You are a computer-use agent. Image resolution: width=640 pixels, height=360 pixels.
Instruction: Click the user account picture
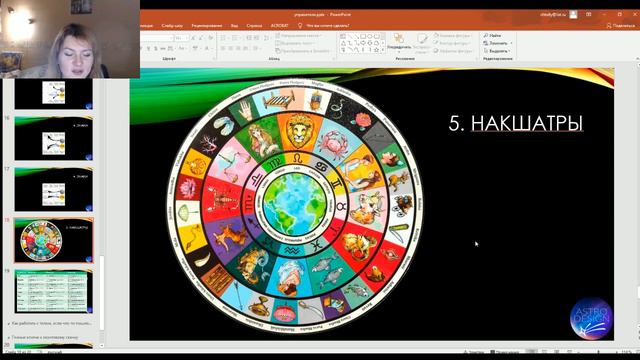point(573,14)
